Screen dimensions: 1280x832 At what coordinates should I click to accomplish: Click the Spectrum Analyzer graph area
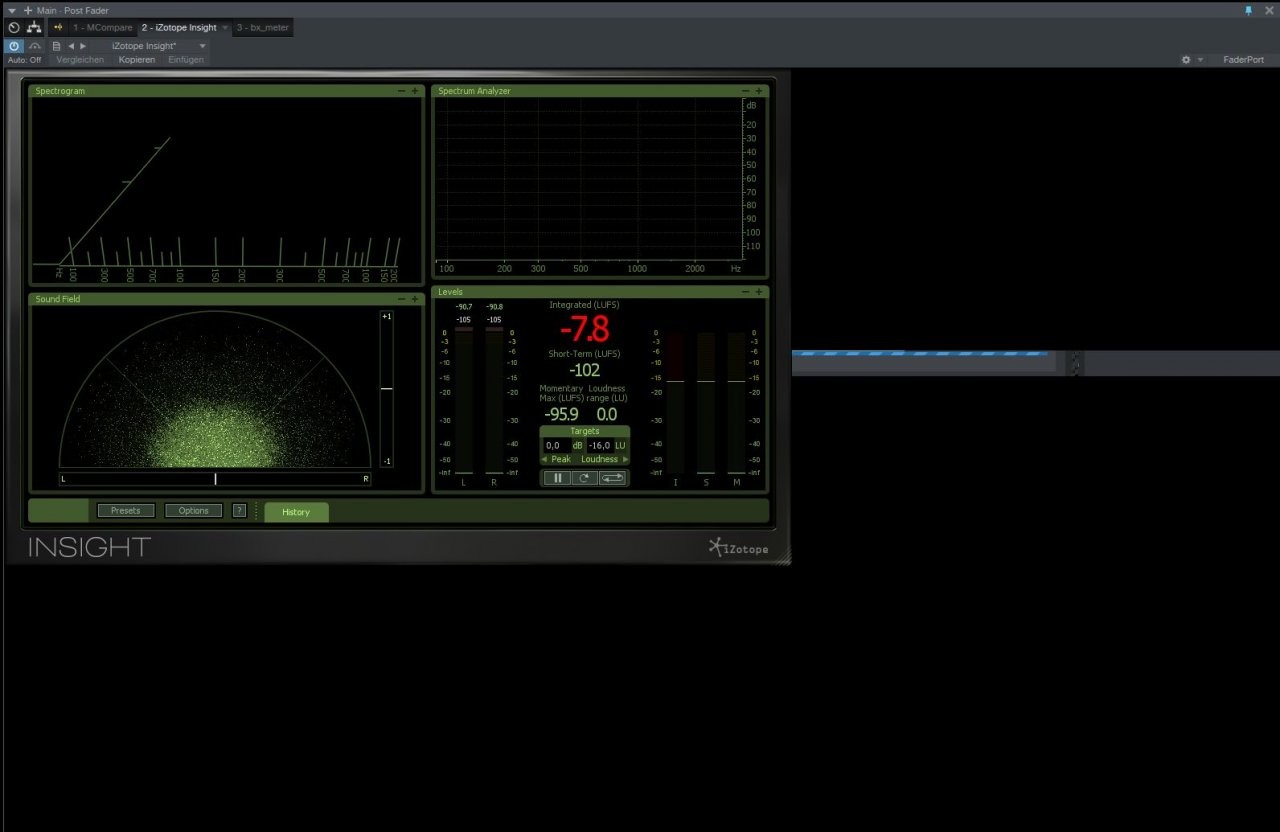tap(589, 179)
